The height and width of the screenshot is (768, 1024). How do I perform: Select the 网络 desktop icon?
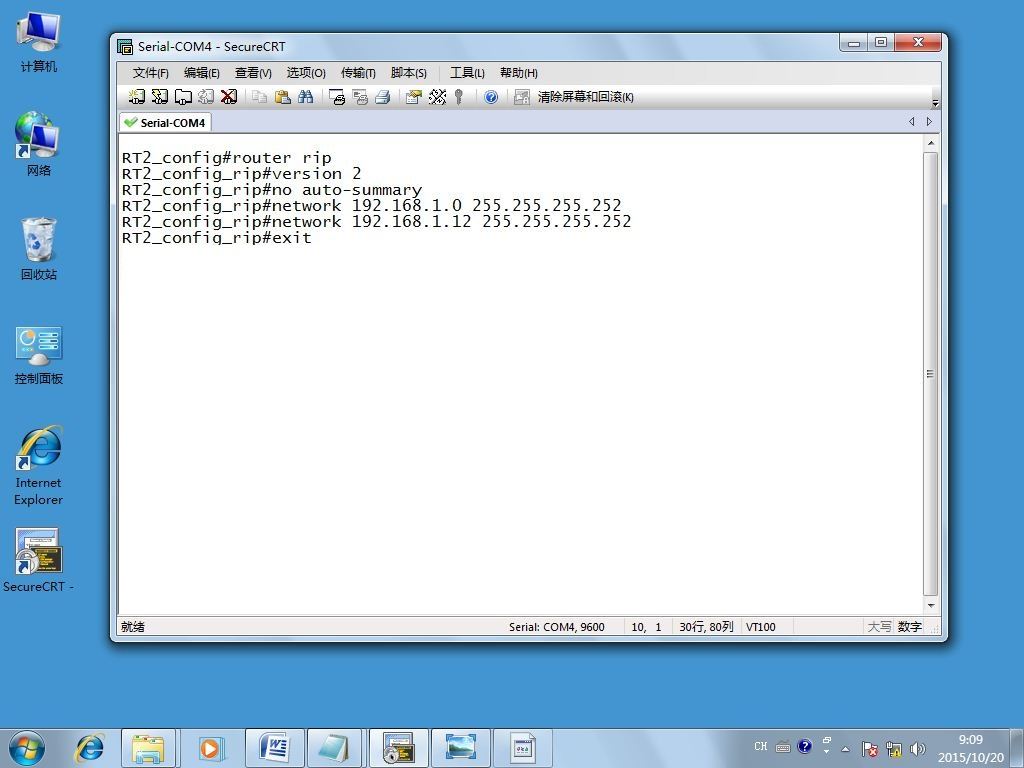tap(39, 144)
